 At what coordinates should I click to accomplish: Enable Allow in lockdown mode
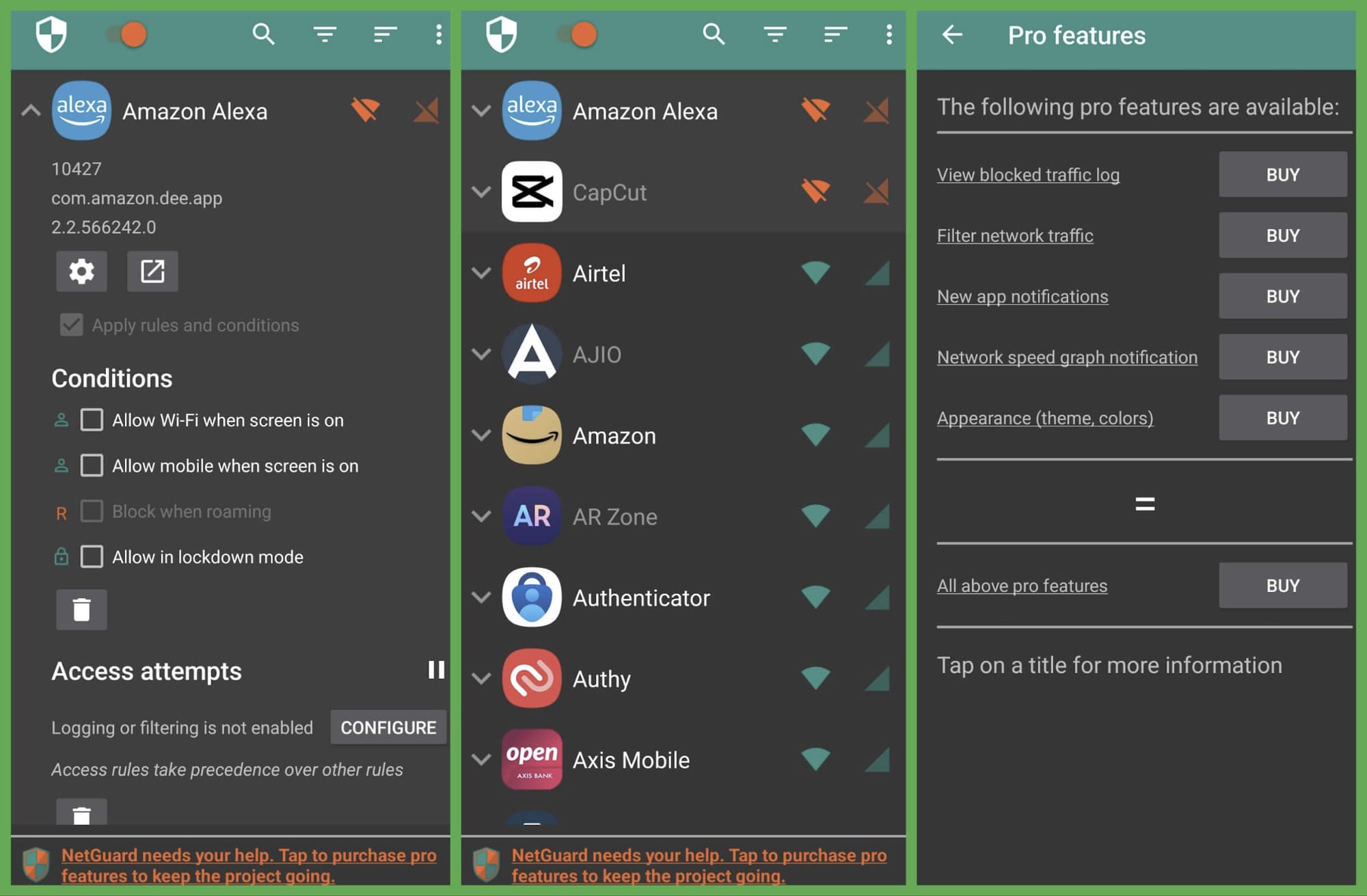click(x=92, y=556)
